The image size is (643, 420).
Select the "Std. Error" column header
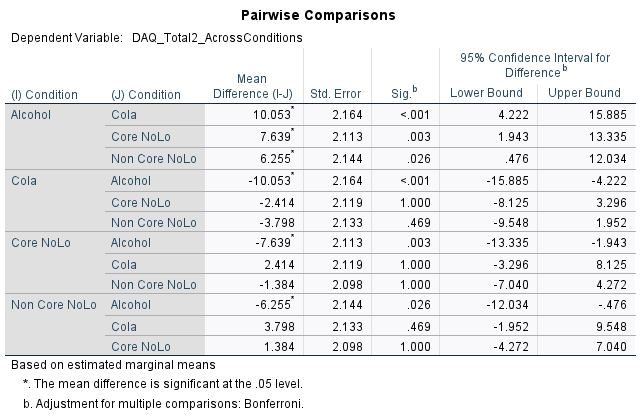tap(335, 94)
